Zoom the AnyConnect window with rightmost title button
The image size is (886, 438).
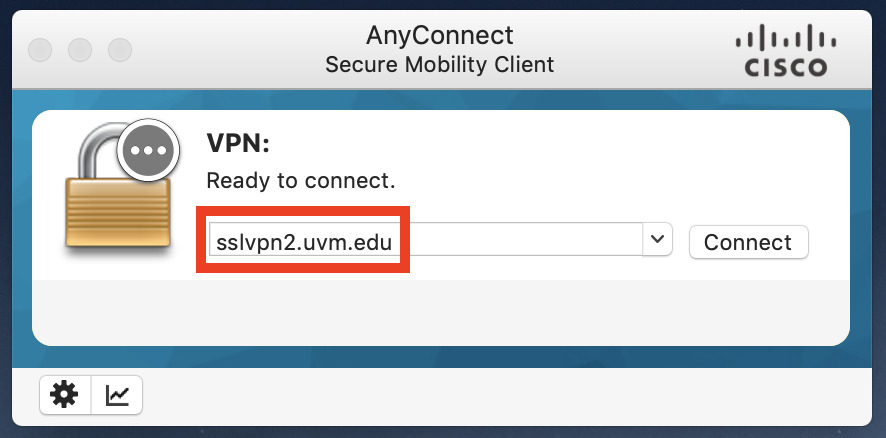[x=120, y=49]
